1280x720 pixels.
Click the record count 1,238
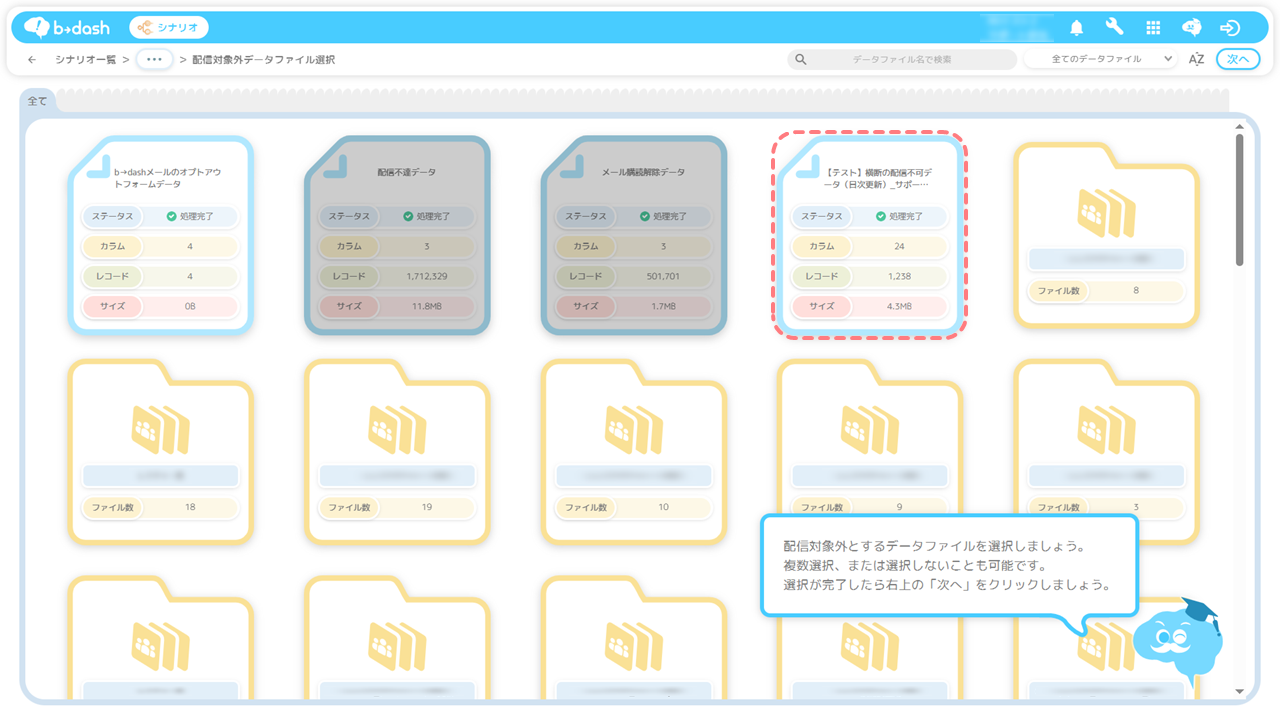point(899,276)
